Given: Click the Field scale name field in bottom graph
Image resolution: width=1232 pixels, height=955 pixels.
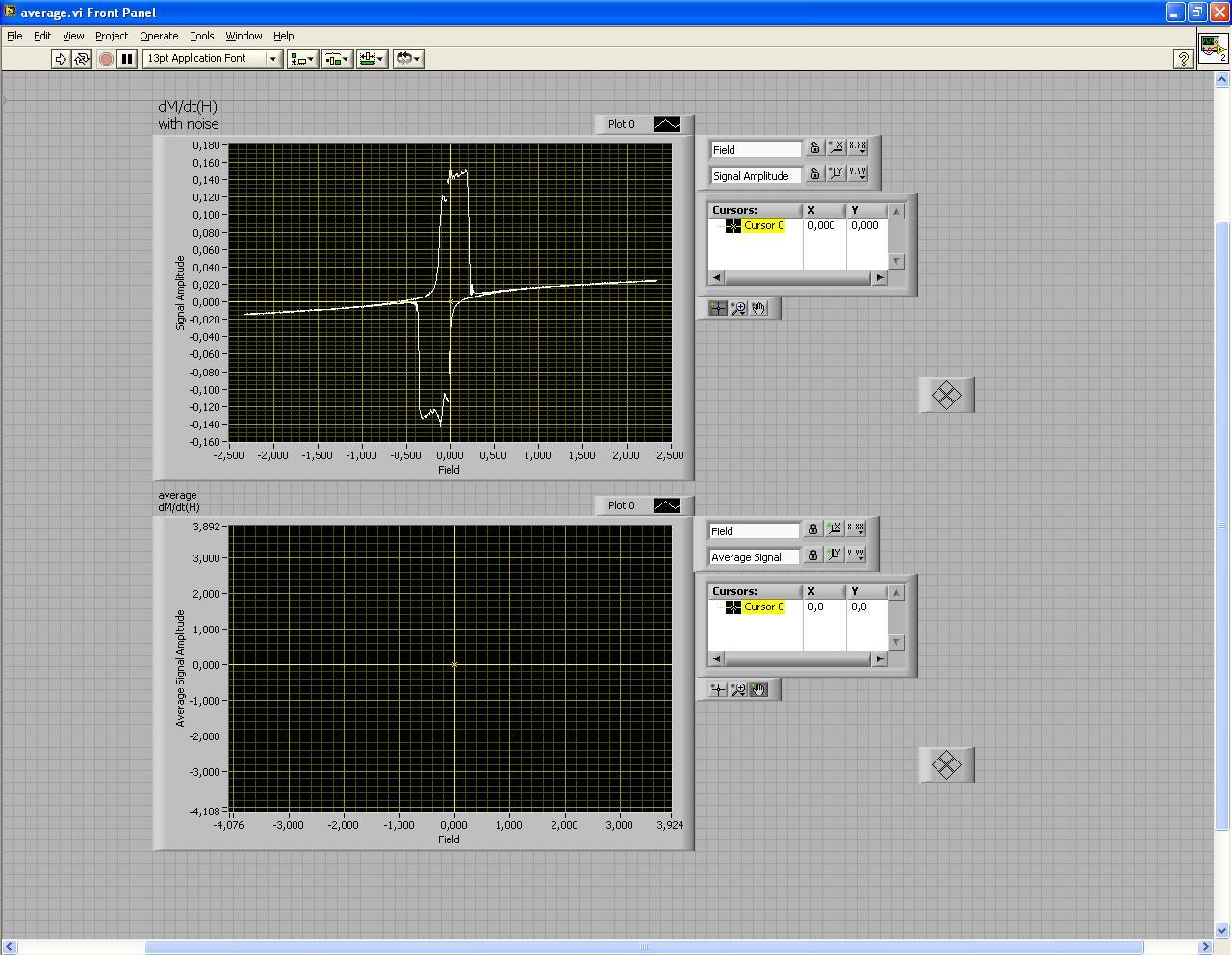Looking at the screenshot, I should tap(754, 530).
